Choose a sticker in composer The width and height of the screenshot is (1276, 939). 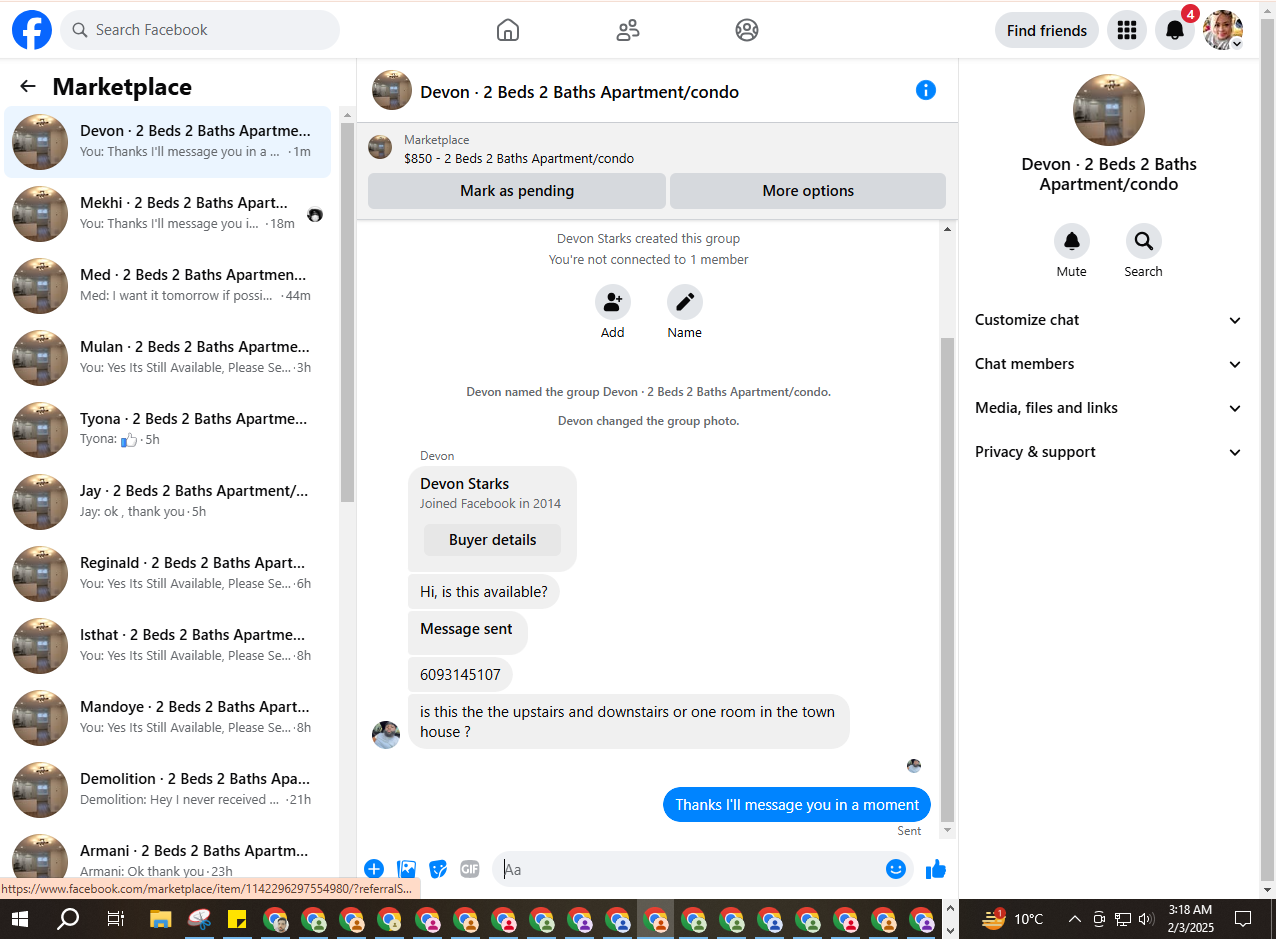[438, 869]
